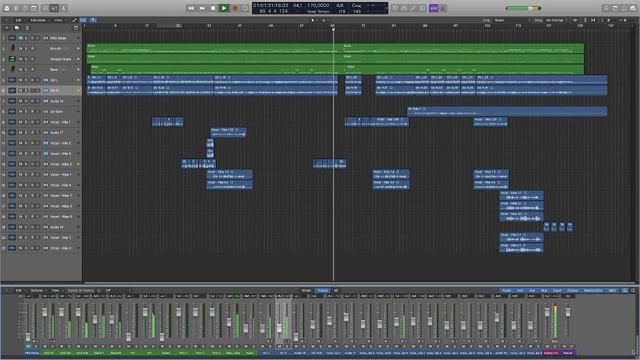
Task: Open the Note Pads icon
Action: click(615, 8)
